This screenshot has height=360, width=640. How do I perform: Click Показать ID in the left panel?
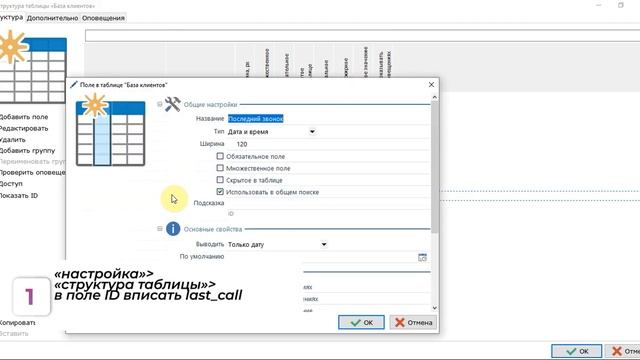tap(19, 196)
